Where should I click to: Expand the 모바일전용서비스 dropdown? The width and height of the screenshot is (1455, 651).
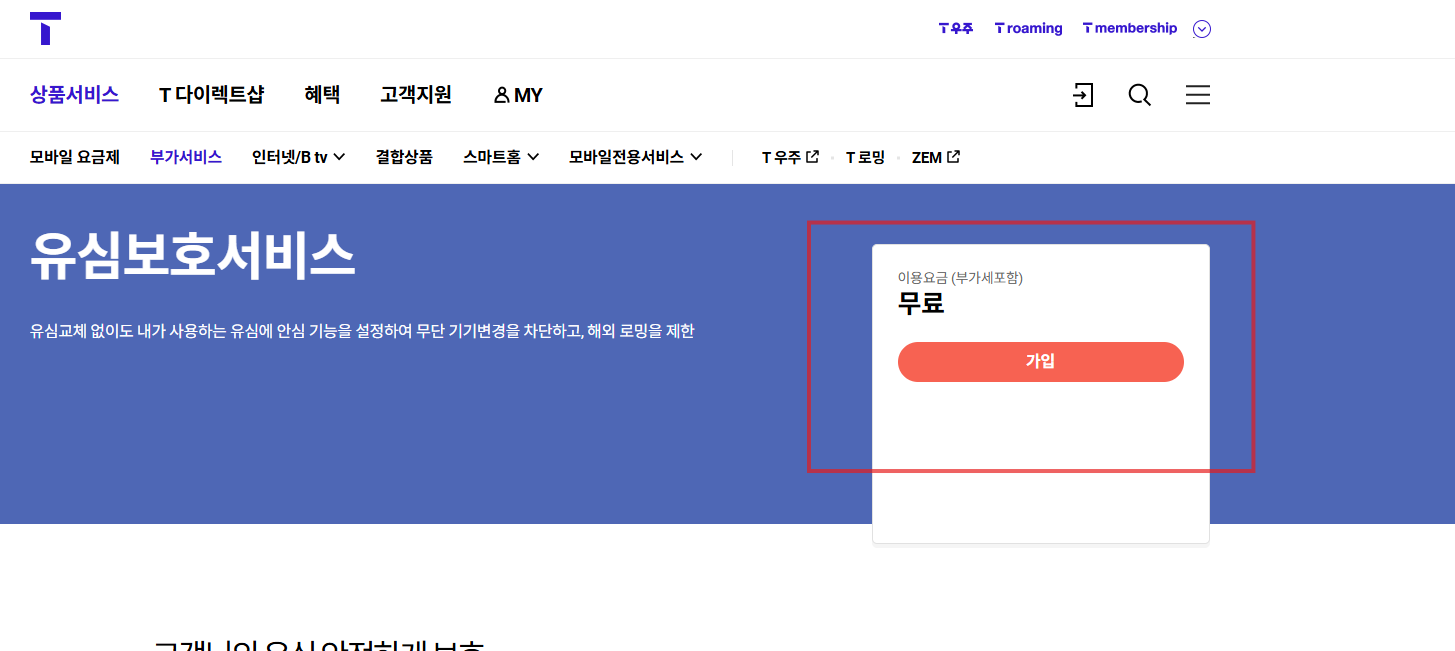tap(636, 157)
